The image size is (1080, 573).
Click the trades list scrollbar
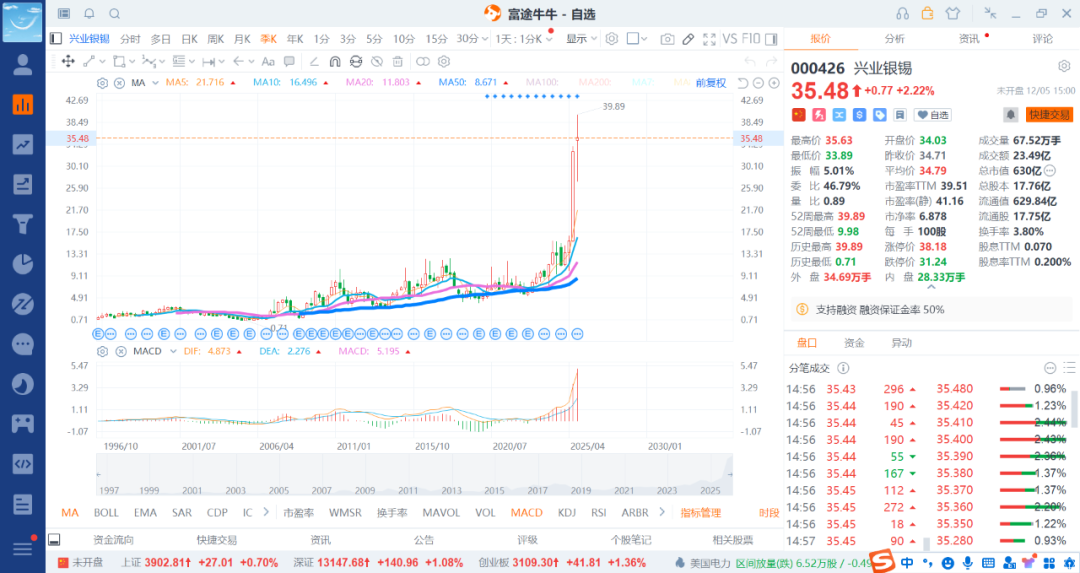(x=1074, y=408)
